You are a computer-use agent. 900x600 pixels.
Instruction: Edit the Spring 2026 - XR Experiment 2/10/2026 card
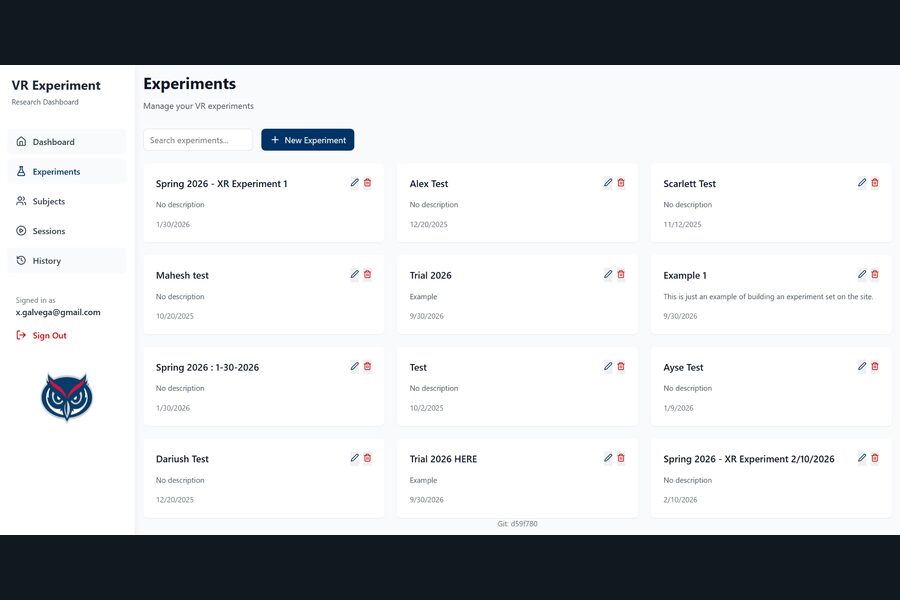[862, 458]
